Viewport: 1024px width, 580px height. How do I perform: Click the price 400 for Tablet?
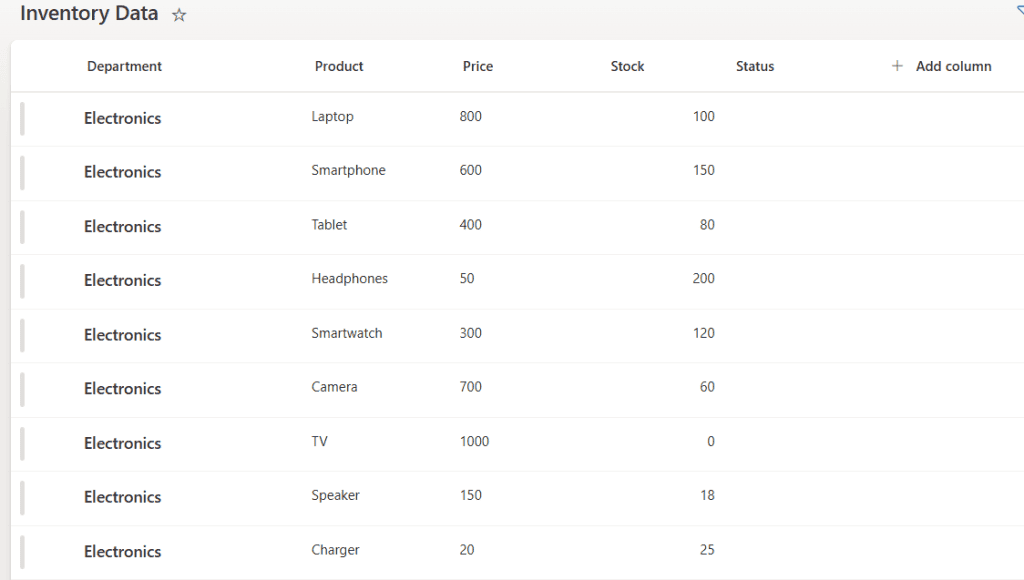point(471,225)
